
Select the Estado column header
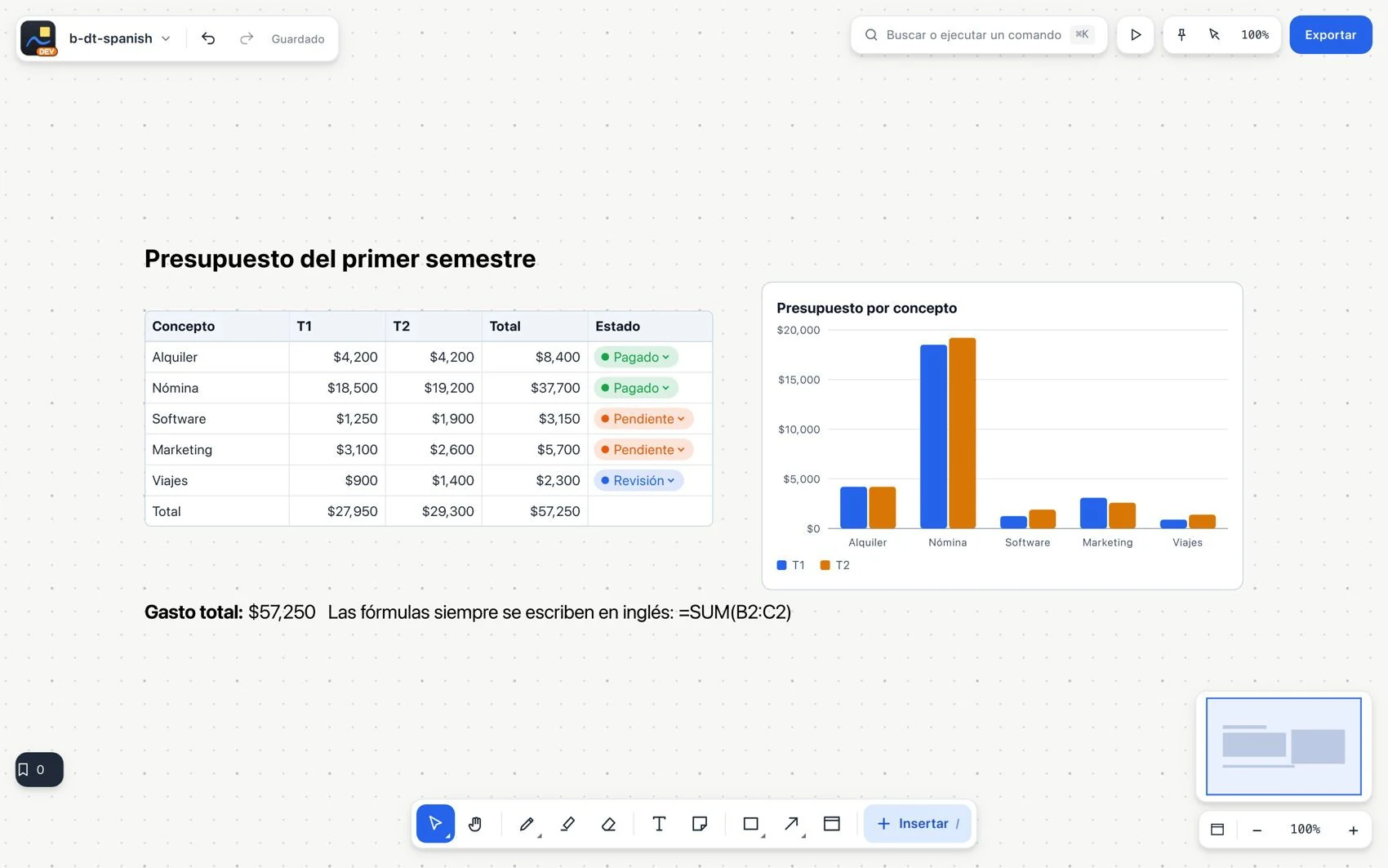pos(650,327)
